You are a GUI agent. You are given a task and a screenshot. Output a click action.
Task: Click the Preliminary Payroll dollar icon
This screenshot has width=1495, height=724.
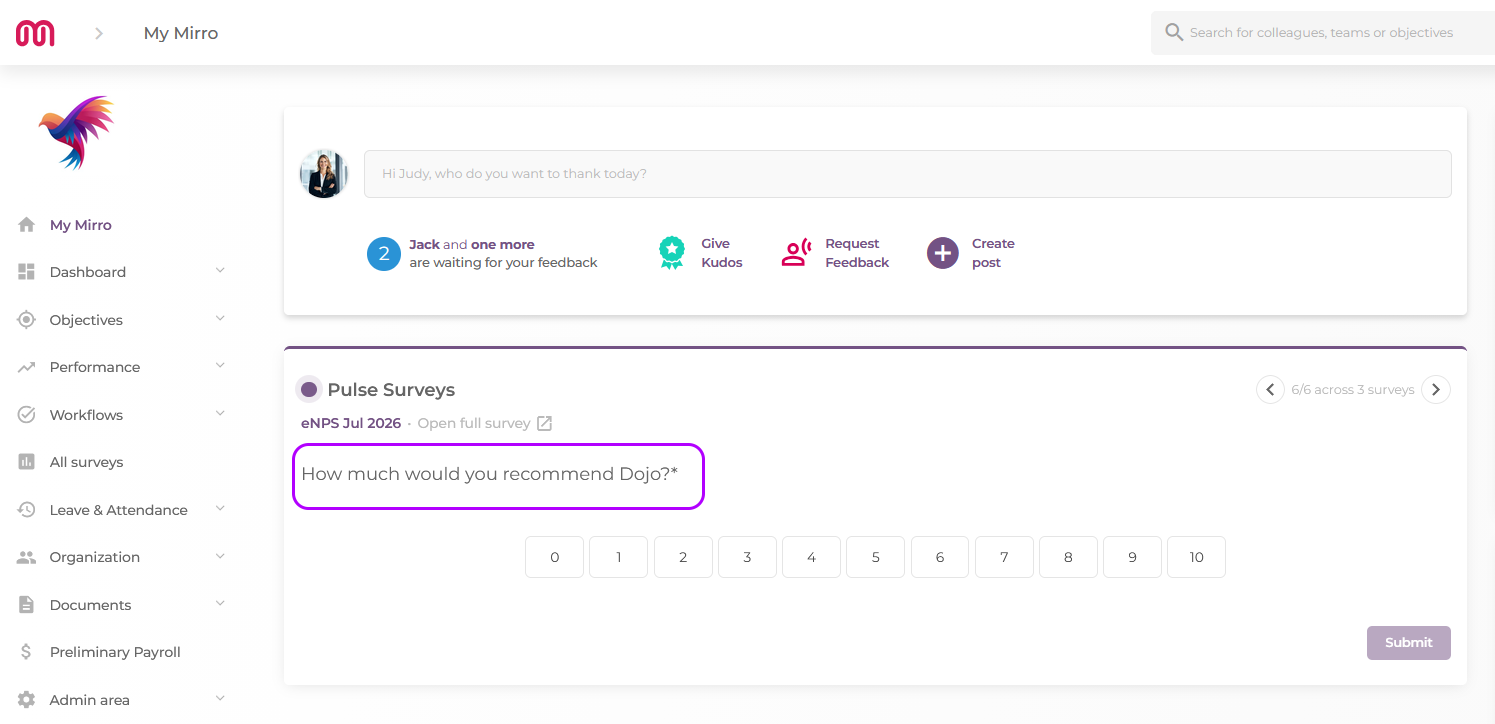(27, 652)
